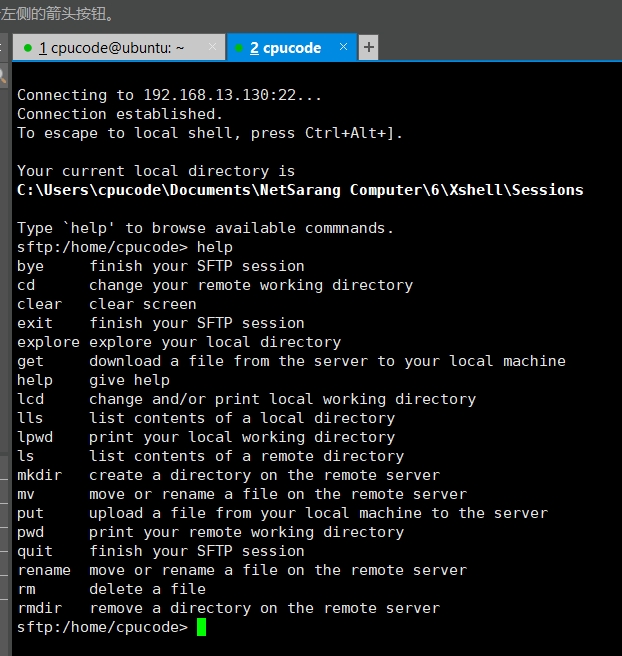Select the "2 cpucode" session tab
The height and width of the screenshot is (656, 622).
285,47
